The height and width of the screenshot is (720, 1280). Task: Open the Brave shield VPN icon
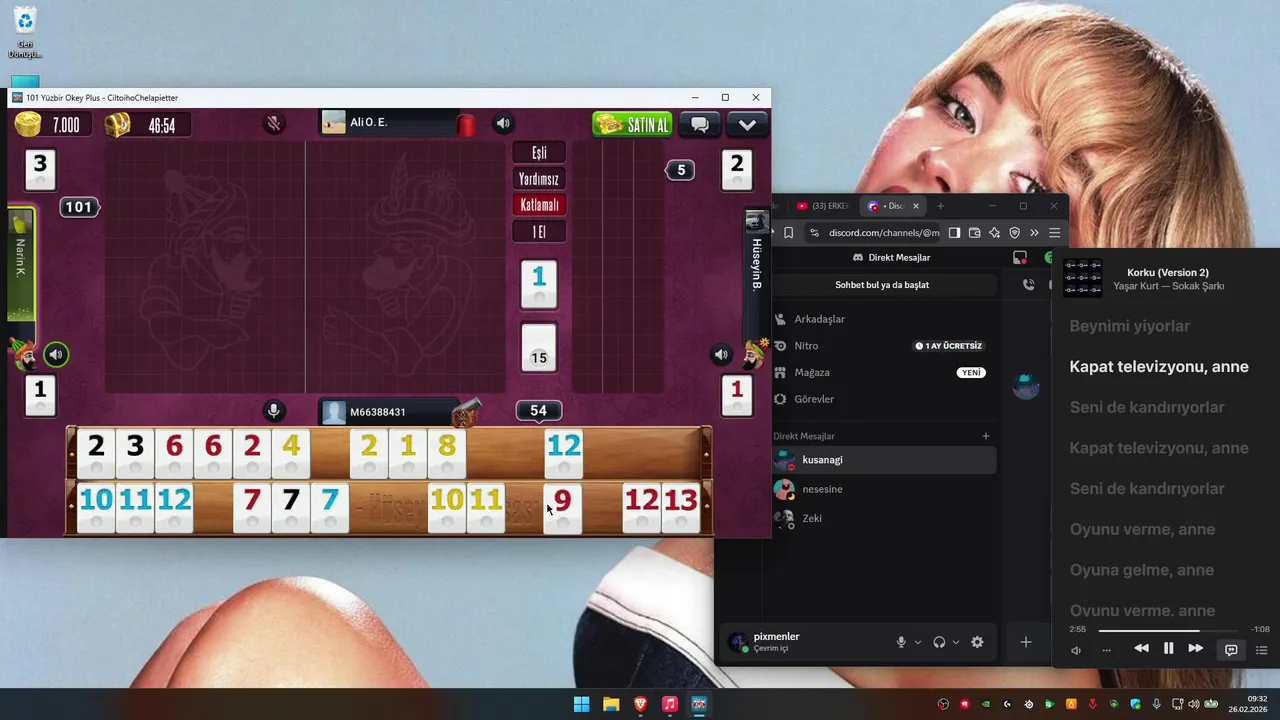[1014, 233]
